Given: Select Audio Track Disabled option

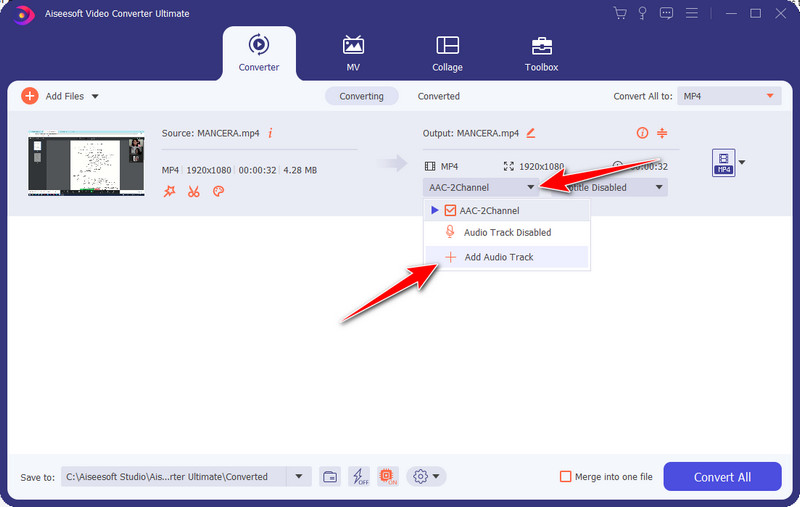Looking at the screenshot, I should coord(506,233).
